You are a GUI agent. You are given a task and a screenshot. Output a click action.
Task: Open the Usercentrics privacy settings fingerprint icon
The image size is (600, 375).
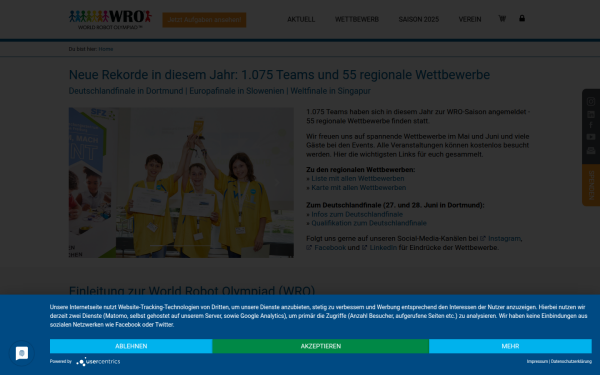tap(22, 353)
